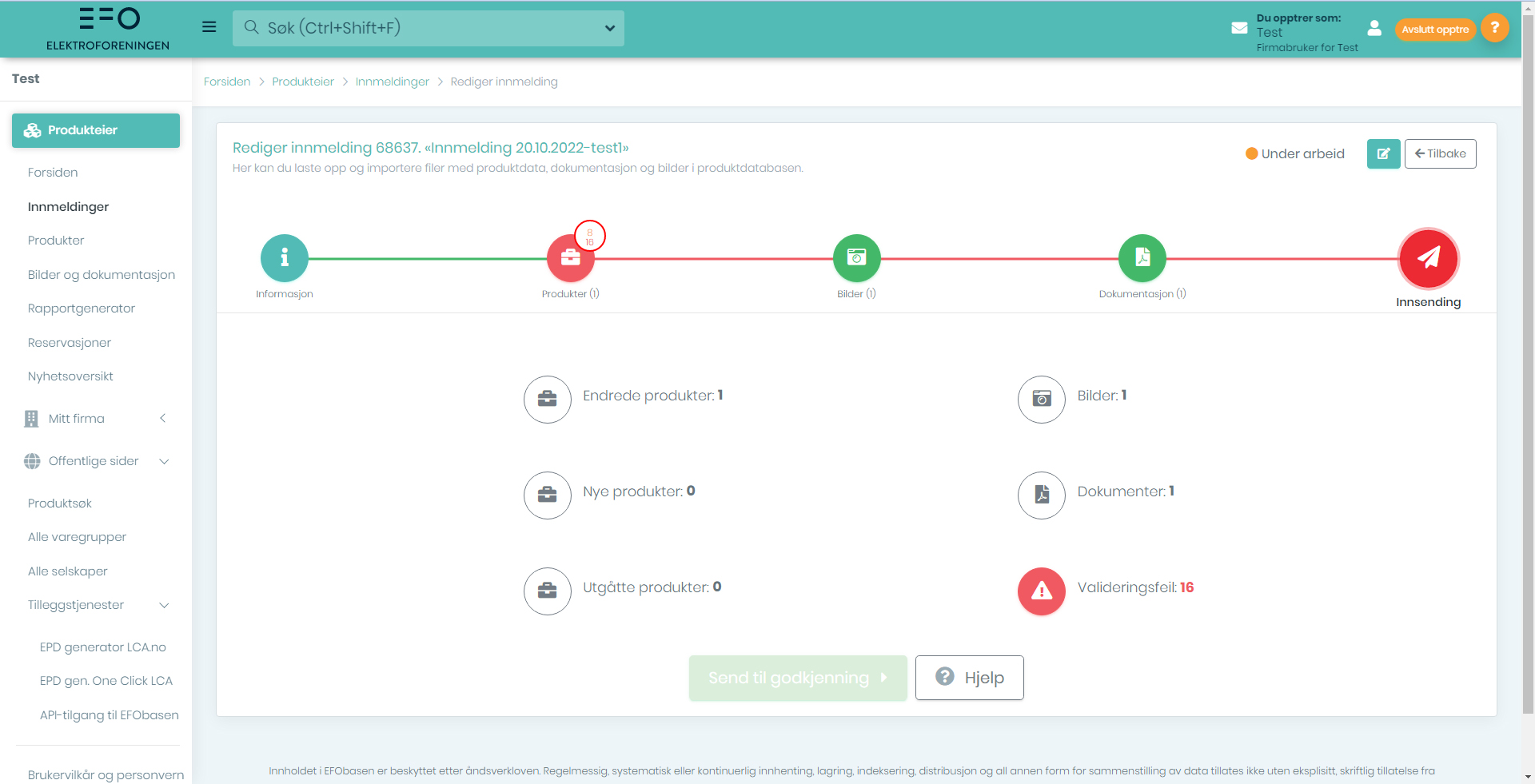Toggle sidebar with hamburger menu

pos(209,27)
